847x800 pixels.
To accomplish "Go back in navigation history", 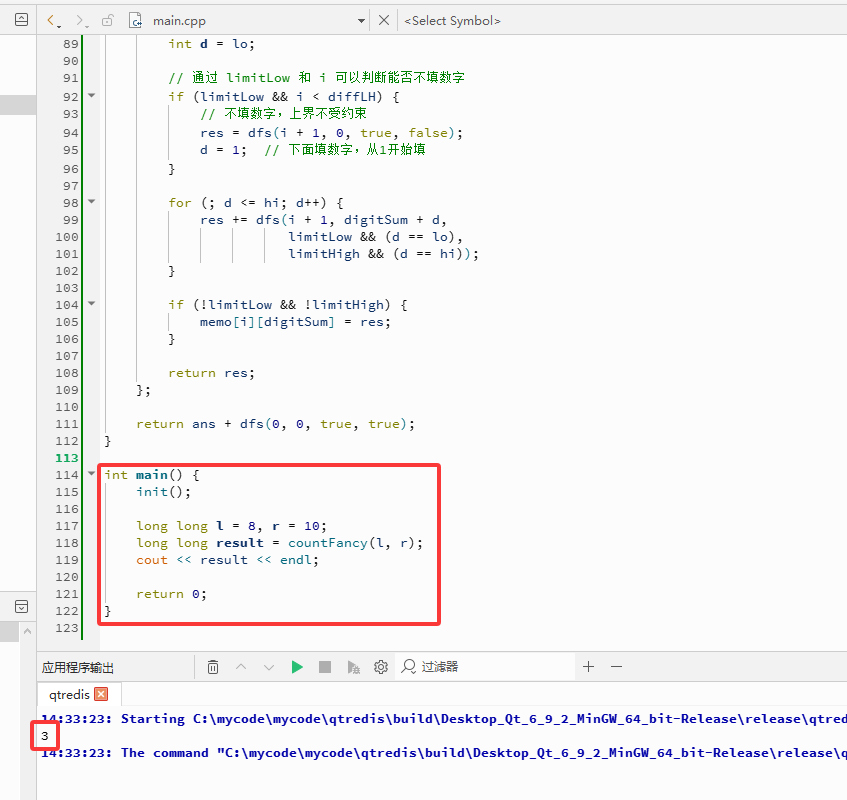I will pos(51,21).
